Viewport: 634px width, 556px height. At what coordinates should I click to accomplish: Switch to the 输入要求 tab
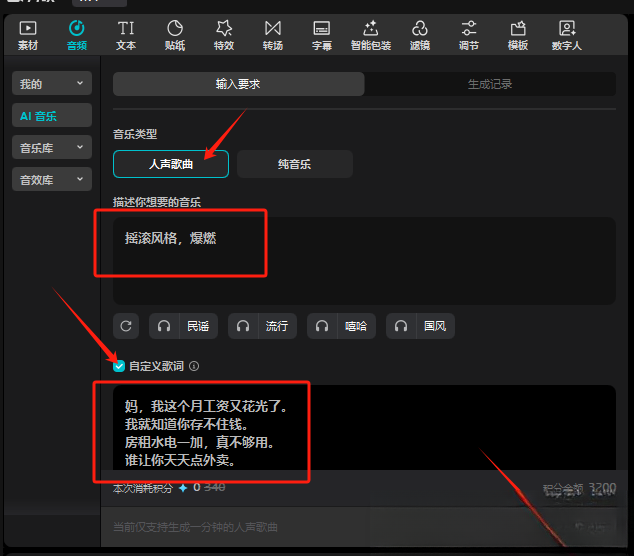(239, 84)
